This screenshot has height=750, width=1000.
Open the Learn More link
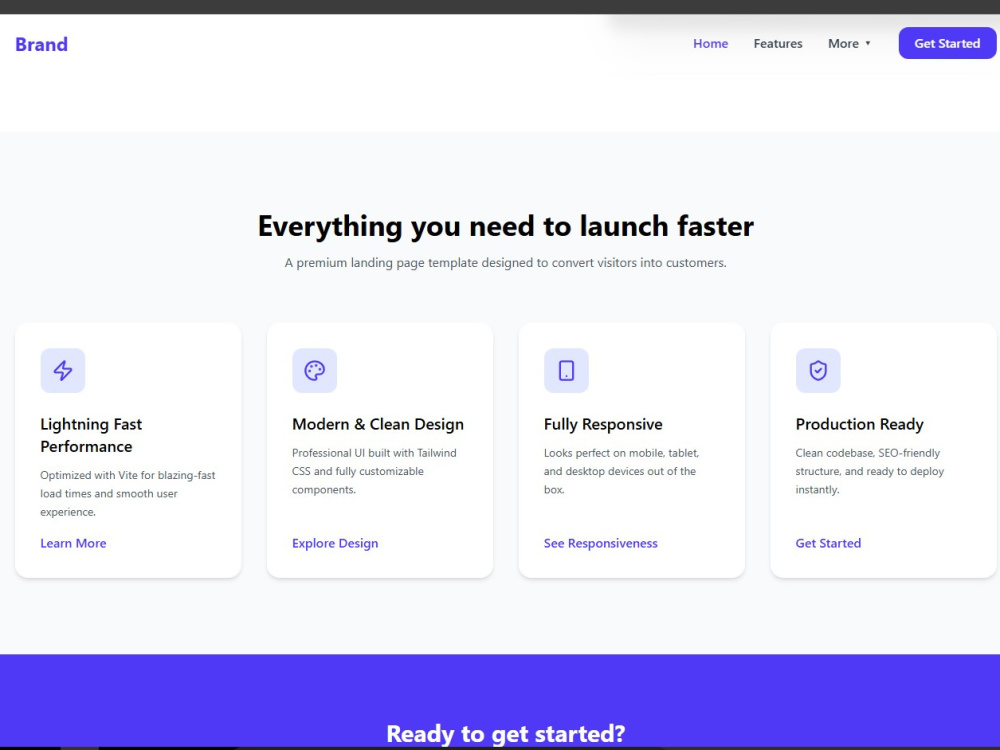tap(73, 543)
